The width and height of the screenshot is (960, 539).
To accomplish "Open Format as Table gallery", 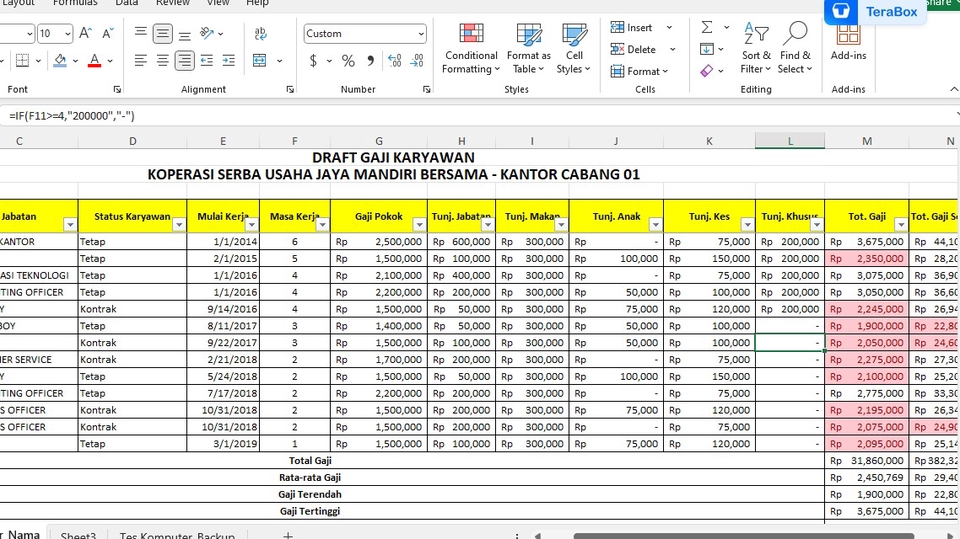I will click(x=528, y=48).
